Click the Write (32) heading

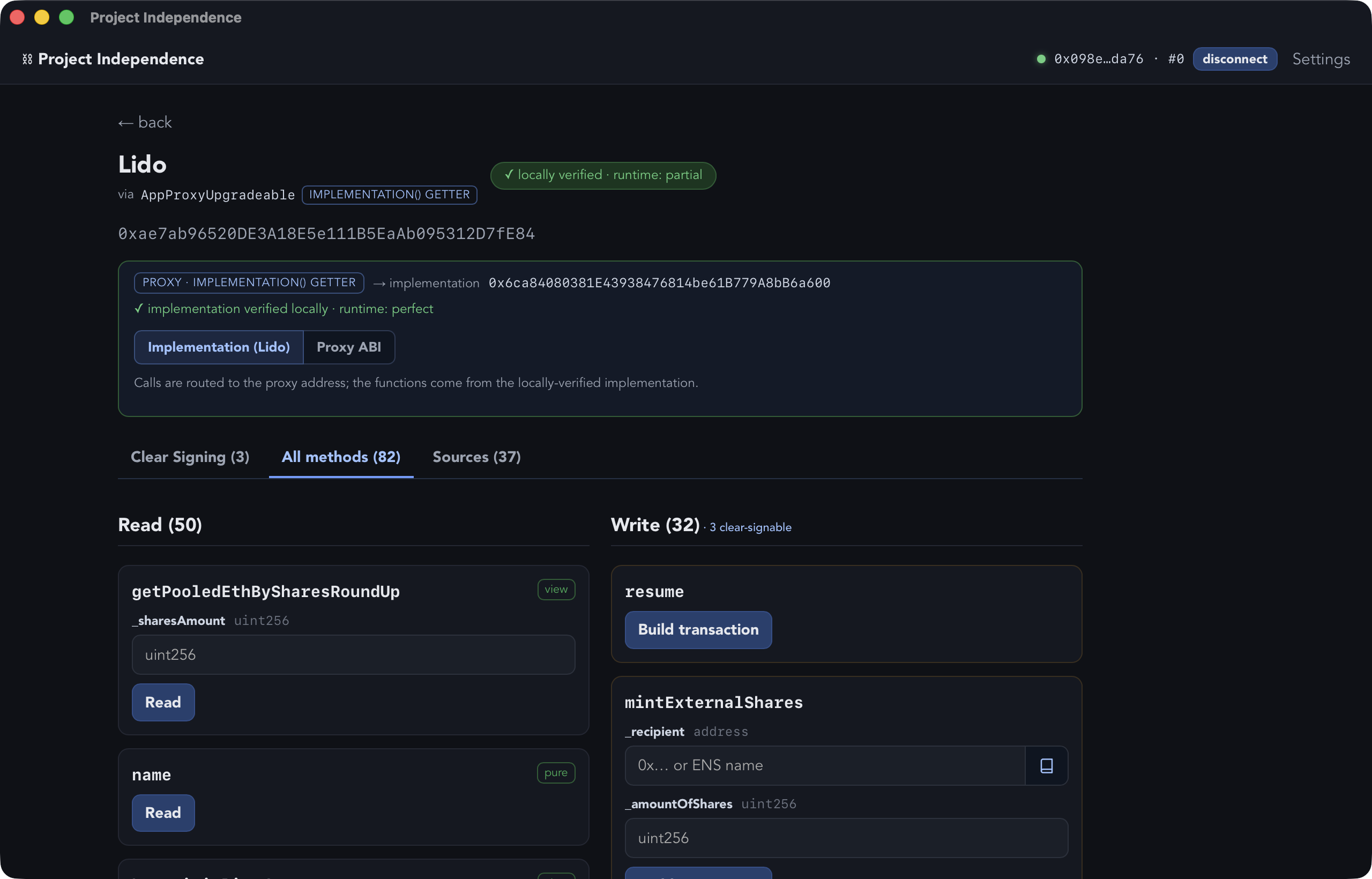click(x=655, y=525)
